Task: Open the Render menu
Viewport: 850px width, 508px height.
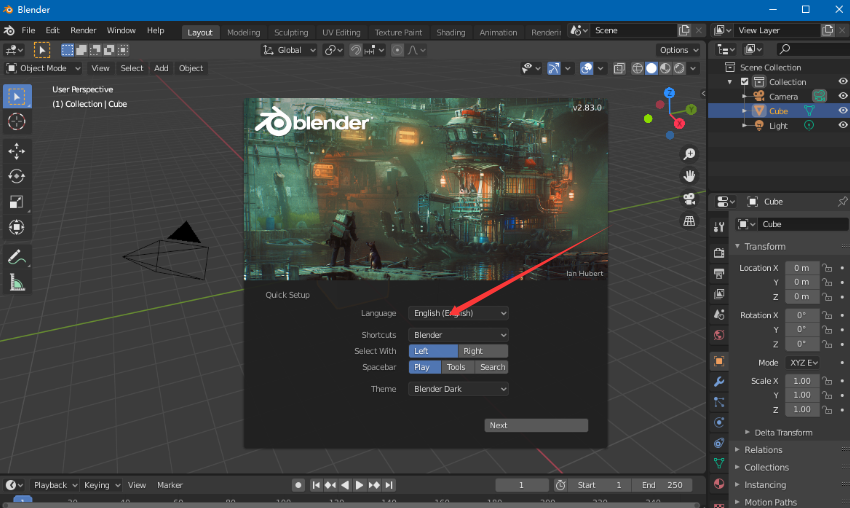Action: (84, 31)
